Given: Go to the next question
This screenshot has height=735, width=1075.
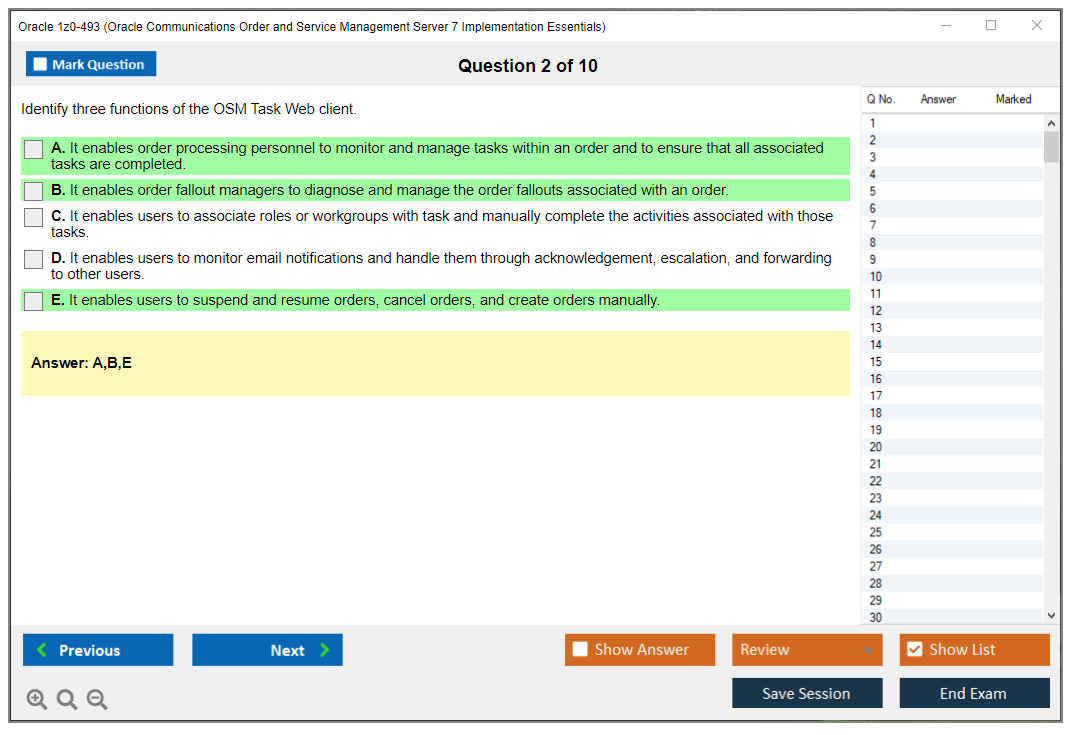Looking at the screenshot, I should click(267, 650).
